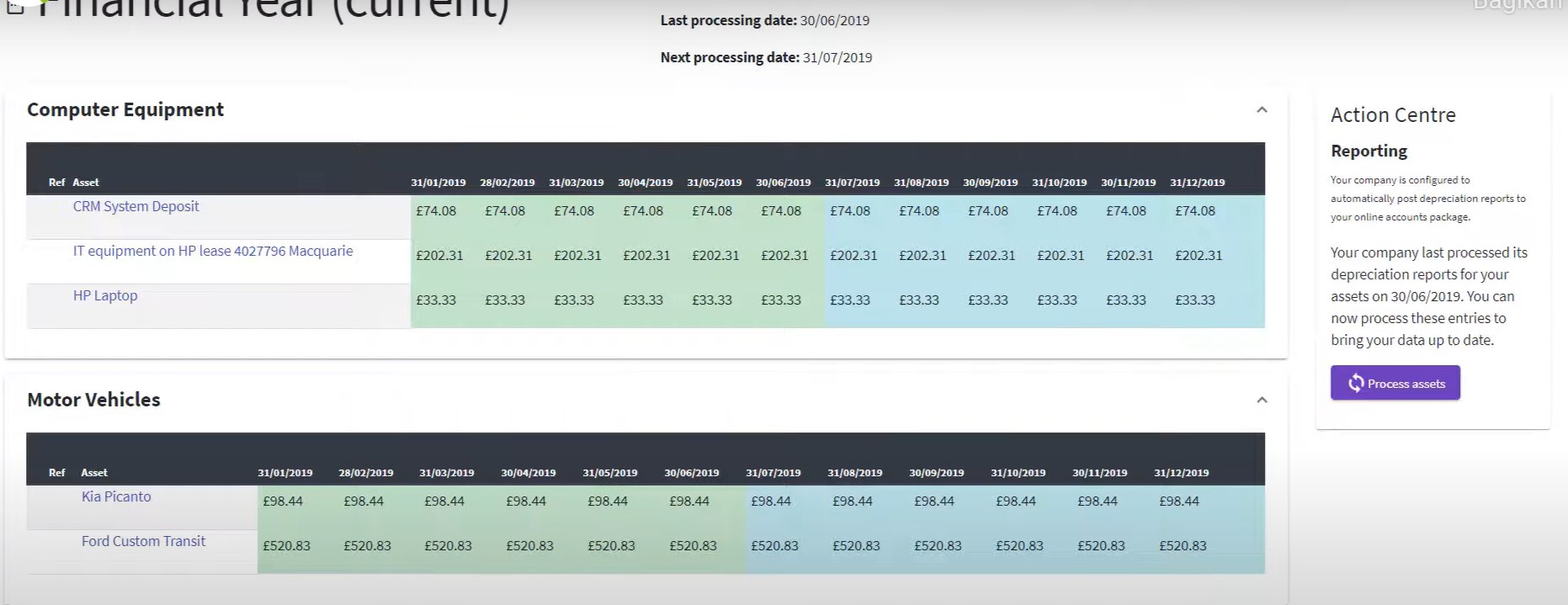The image size is (1568, 605).
Task: Select HP Laptop's 31/12/2019 depreciation amount
Action: (x=1194, y=300)
